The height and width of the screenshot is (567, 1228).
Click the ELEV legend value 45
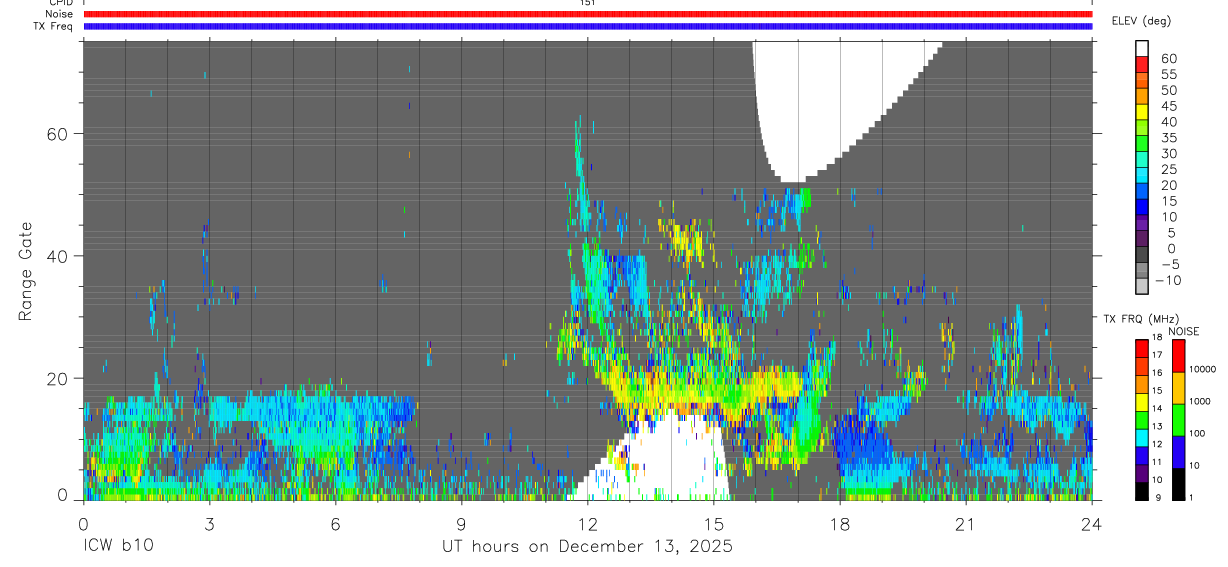pos(1168,106)
